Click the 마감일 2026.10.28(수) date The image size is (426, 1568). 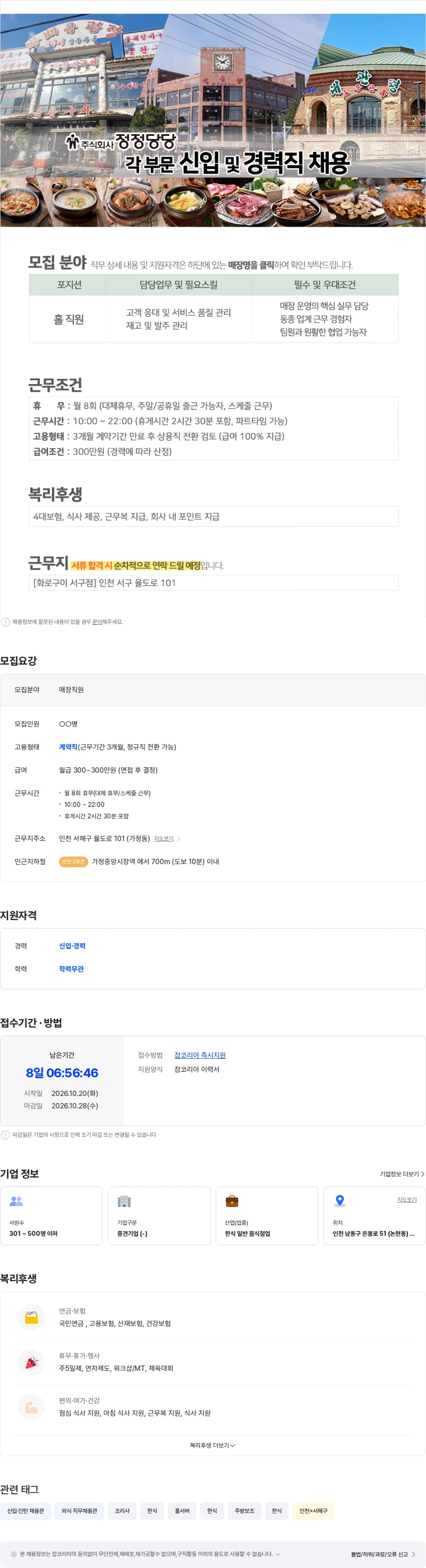pyautogui.click(x=75, y=1106)
